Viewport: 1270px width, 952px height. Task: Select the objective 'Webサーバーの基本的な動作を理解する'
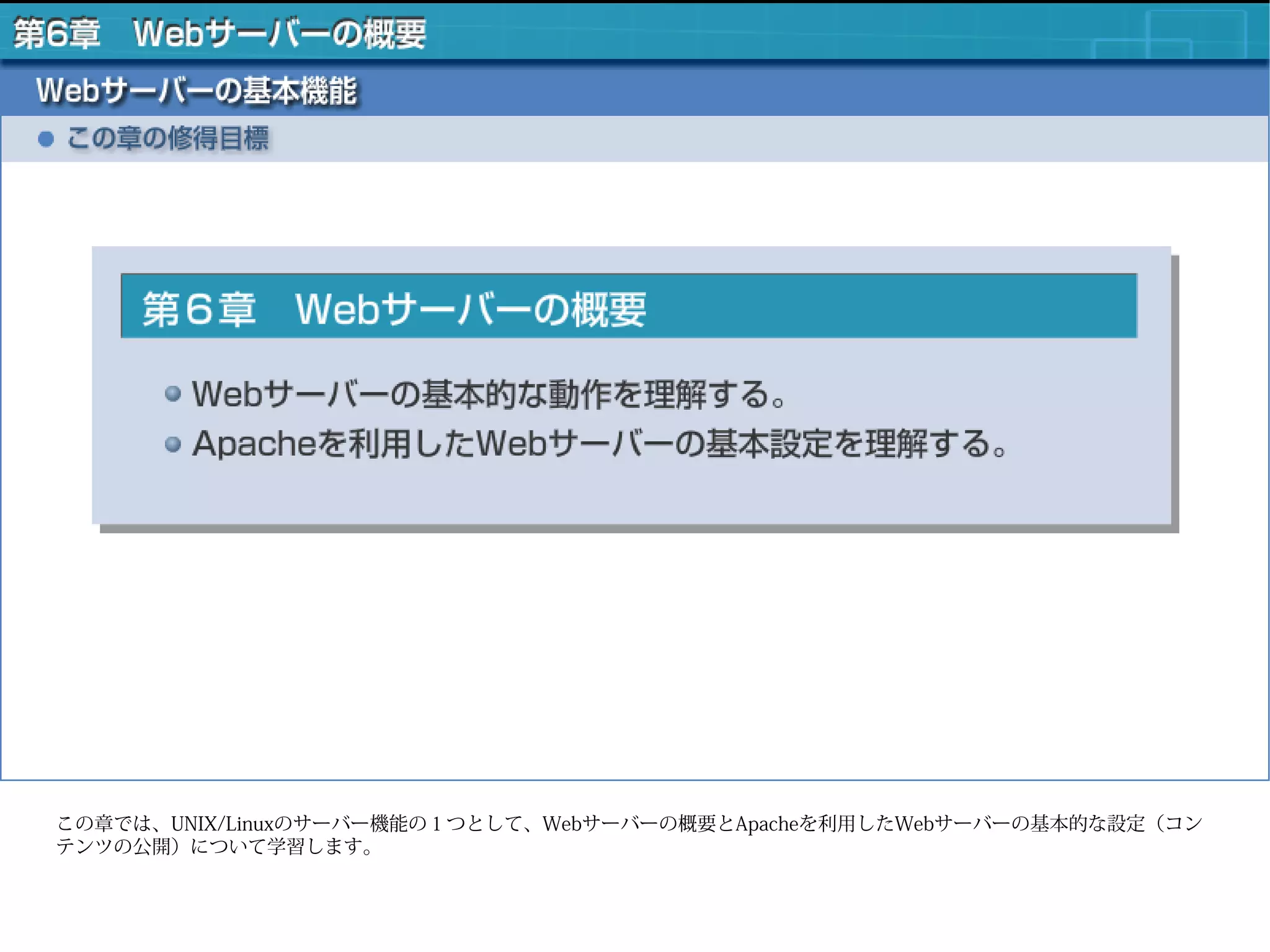click(488, 394)
